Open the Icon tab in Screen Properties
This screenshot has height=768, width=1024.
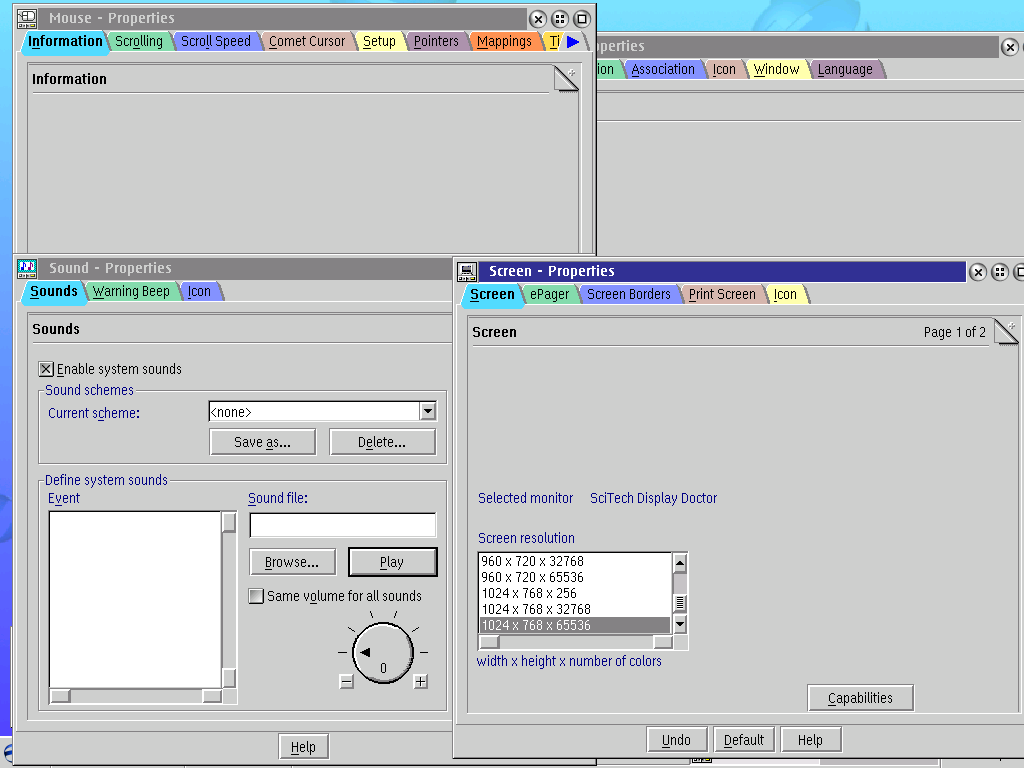tap(785, 295)
